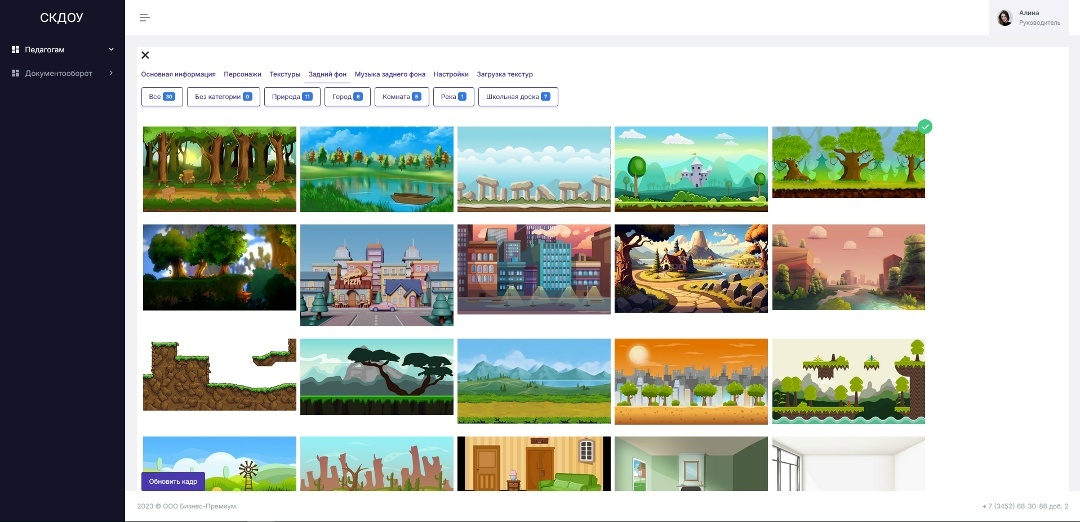
Task: Pick the acacia tree savanna background
Action: click(377, 377)
